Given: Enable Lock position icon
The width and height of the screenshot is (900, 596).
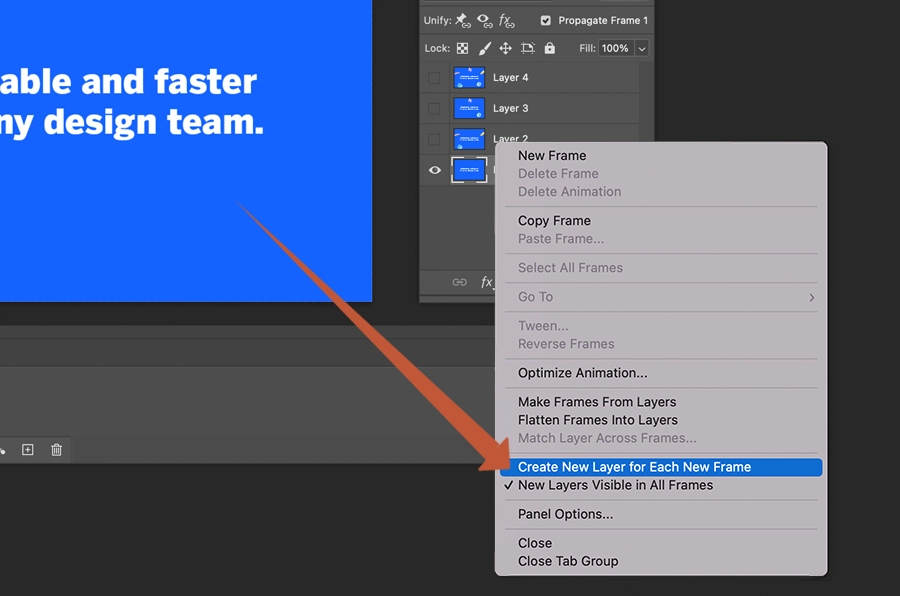Looking at the screenshot, I should (505, 48).
